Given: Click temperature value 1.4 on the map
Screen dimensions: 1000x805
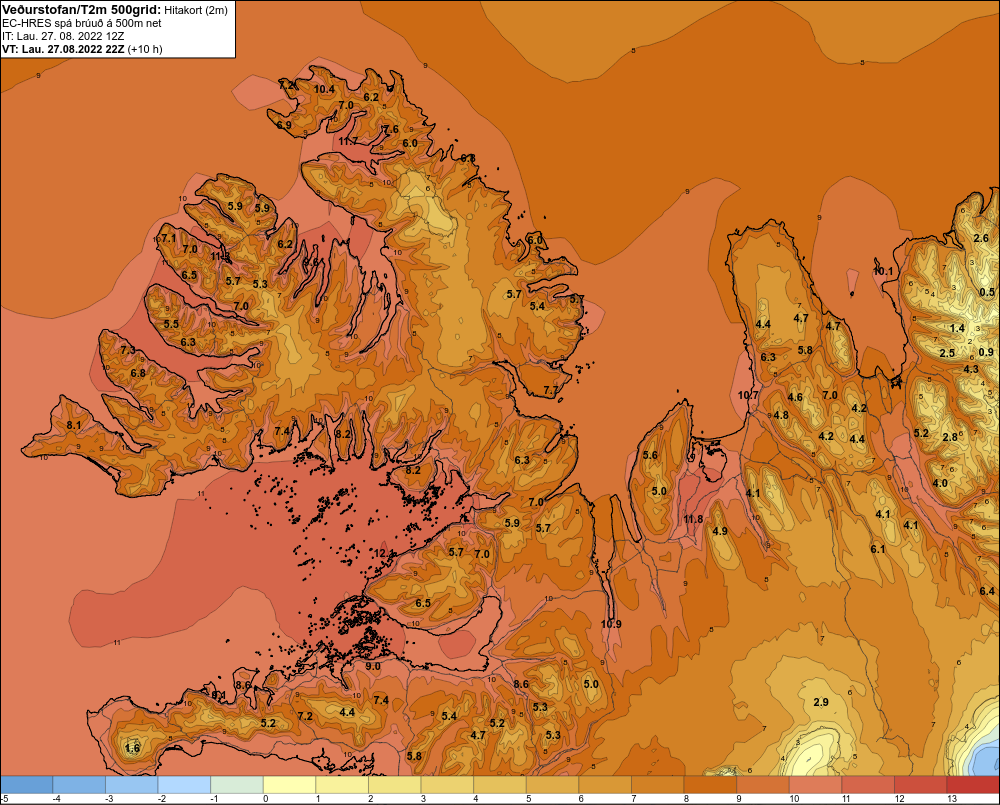Looking at the screenshot, I should click(957, 329).
